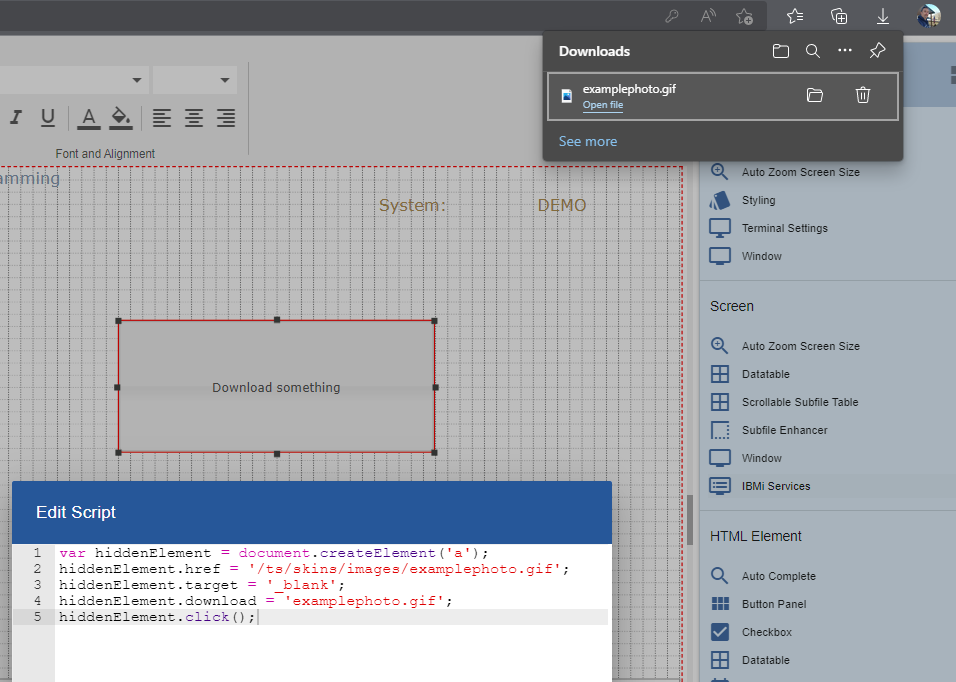The height and width of the screenshot is (682, 956).
Task: Choose the Subfile Enhancer component
Action: point(784,430)
